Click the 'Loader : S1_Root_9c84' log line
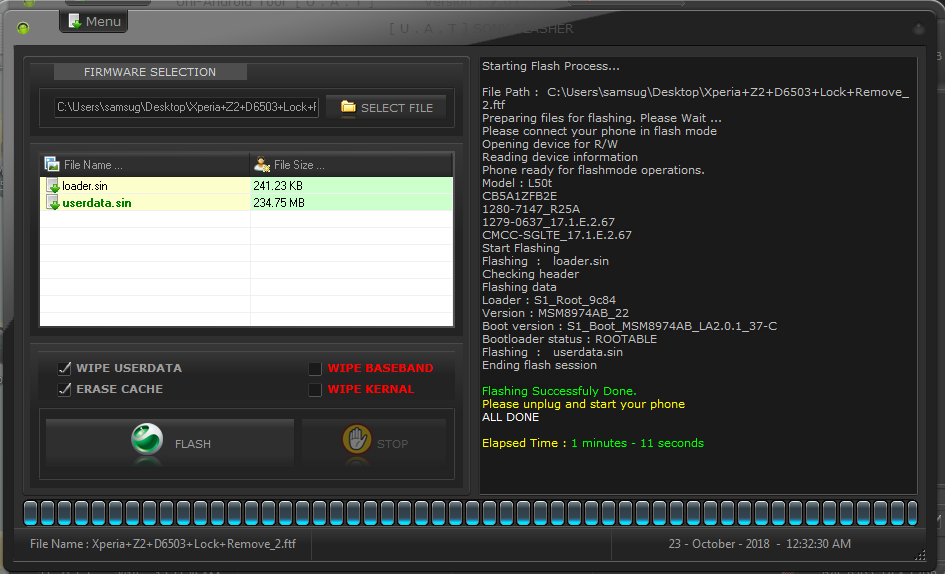The width and height of the screenshot is (945, 574). [549, 300]
